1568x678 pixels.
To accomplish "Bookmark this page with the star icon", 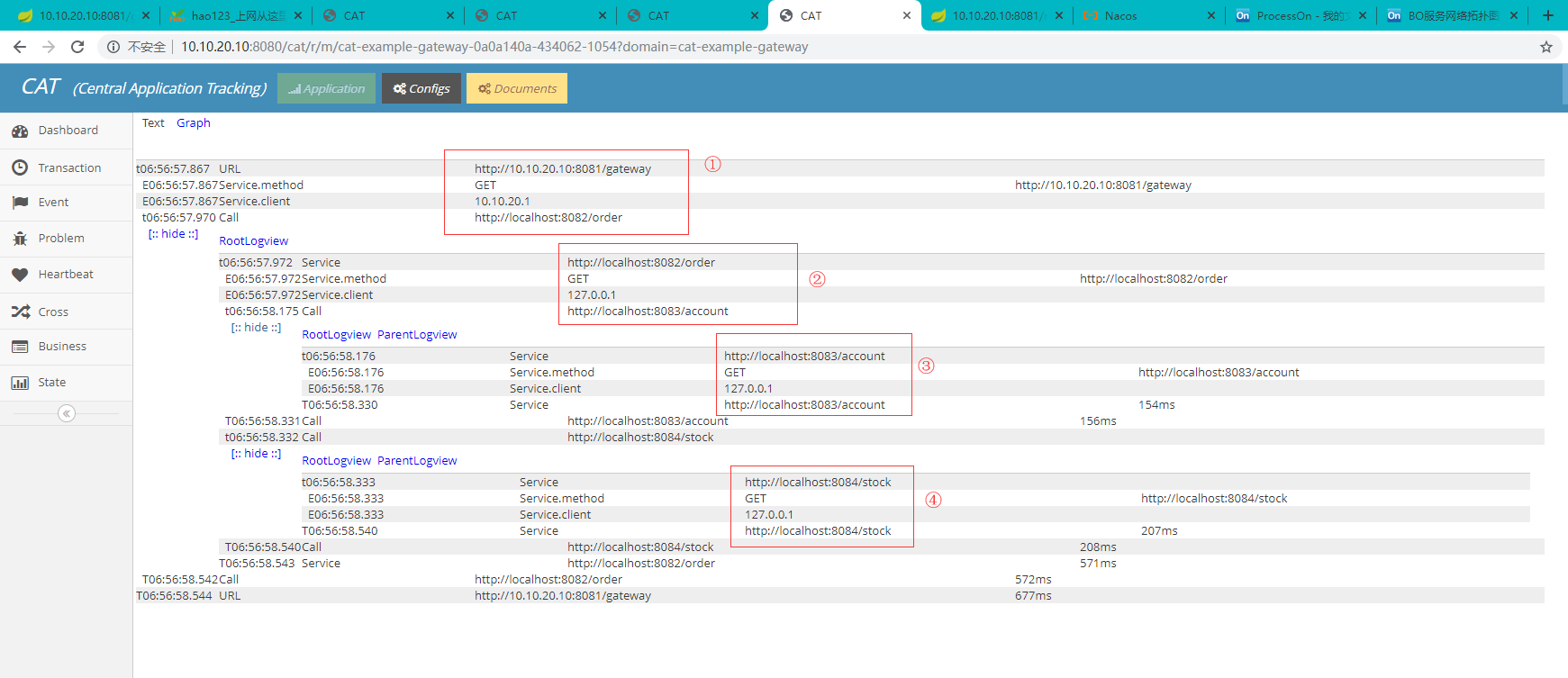I will pyautogui.click(x=1546, y=47).
